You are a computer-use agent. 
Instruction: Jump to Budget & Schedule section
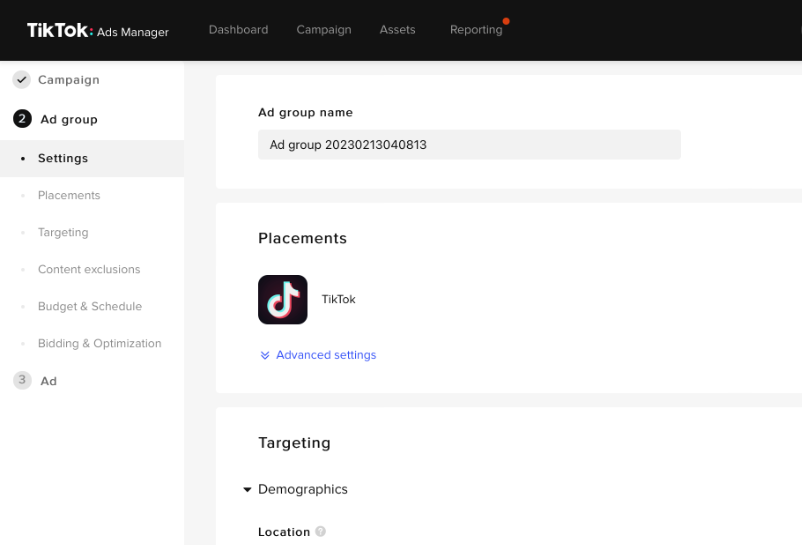tap(90, 306)
